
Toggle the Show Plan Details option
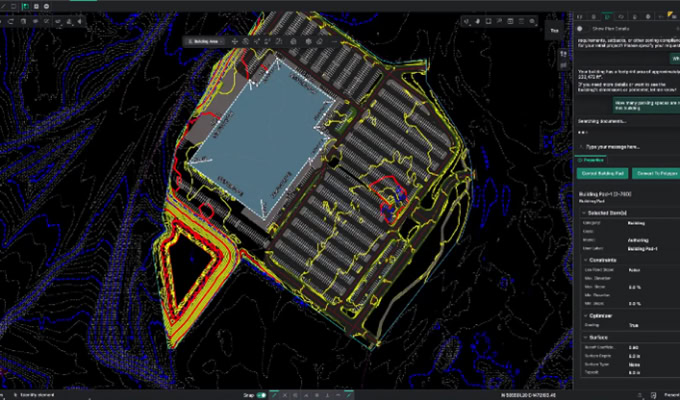coord(582,30)
